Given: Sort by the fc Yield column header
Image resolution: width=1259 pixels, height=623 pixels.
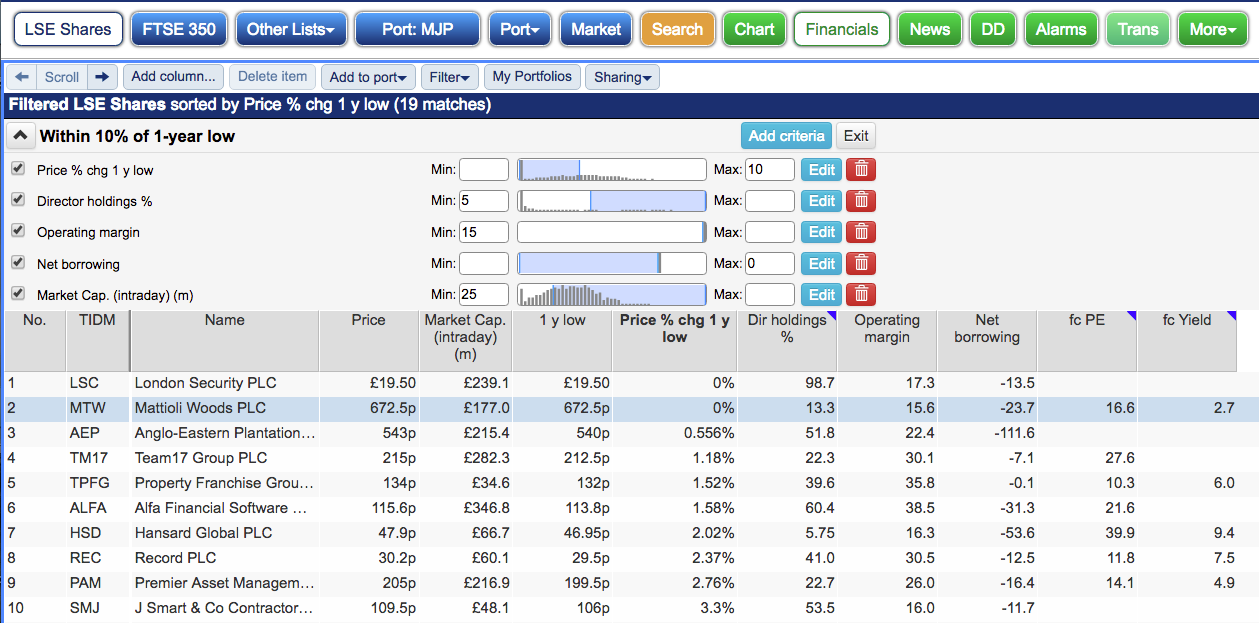Looking at the screenshot, I should click(x=1187, y=341).
